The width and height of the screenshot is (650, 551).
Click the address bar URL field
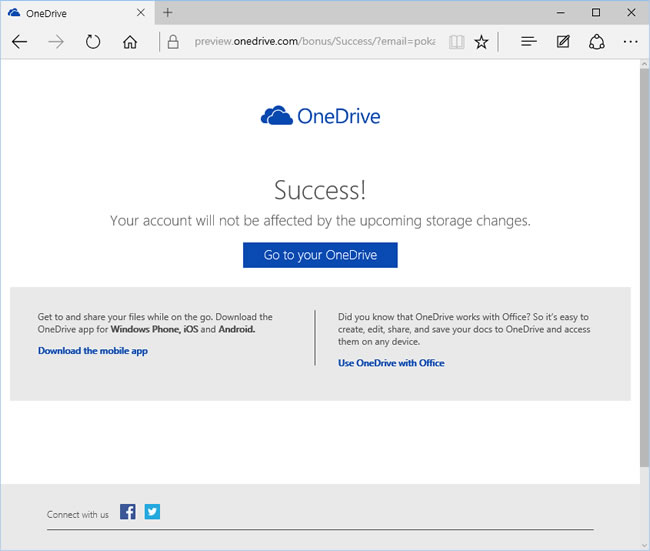tap(315, 41)
